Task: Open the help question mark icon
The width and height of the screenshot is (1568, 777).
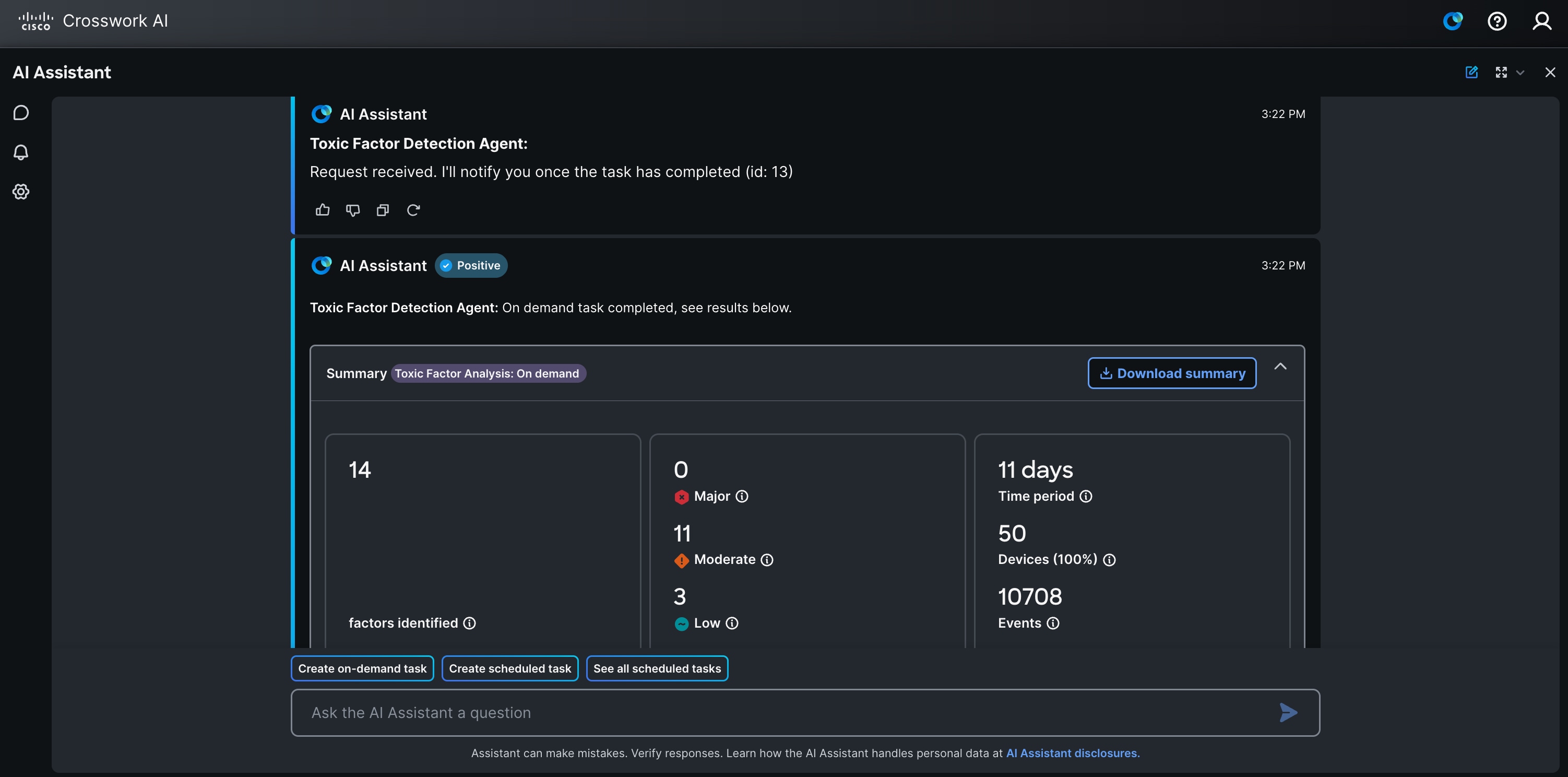Action: pyautogui.click(x=1498, y=21)
